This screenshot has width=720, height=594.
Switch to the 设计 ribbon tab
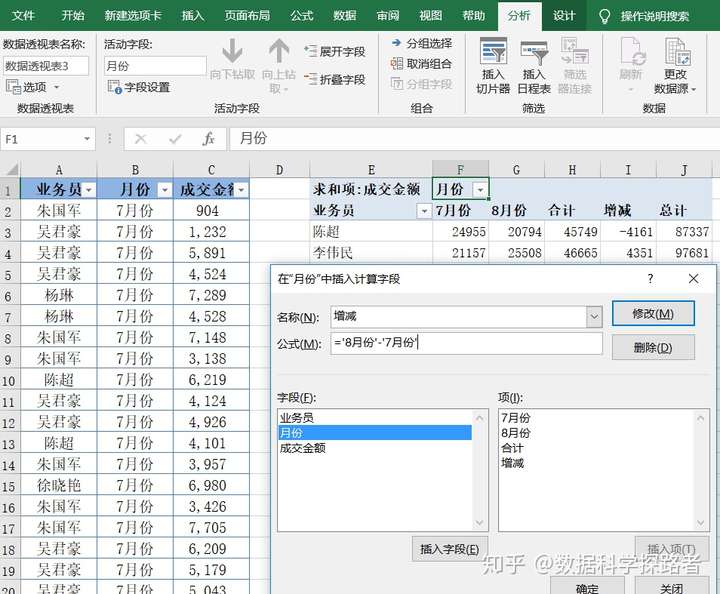pos(564,16)
